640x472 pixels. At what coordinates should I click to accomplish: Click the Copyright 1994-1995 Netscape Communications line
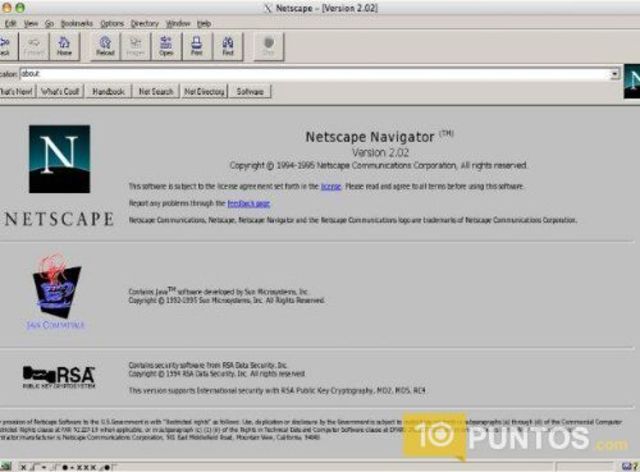click(x=378, y=165)
